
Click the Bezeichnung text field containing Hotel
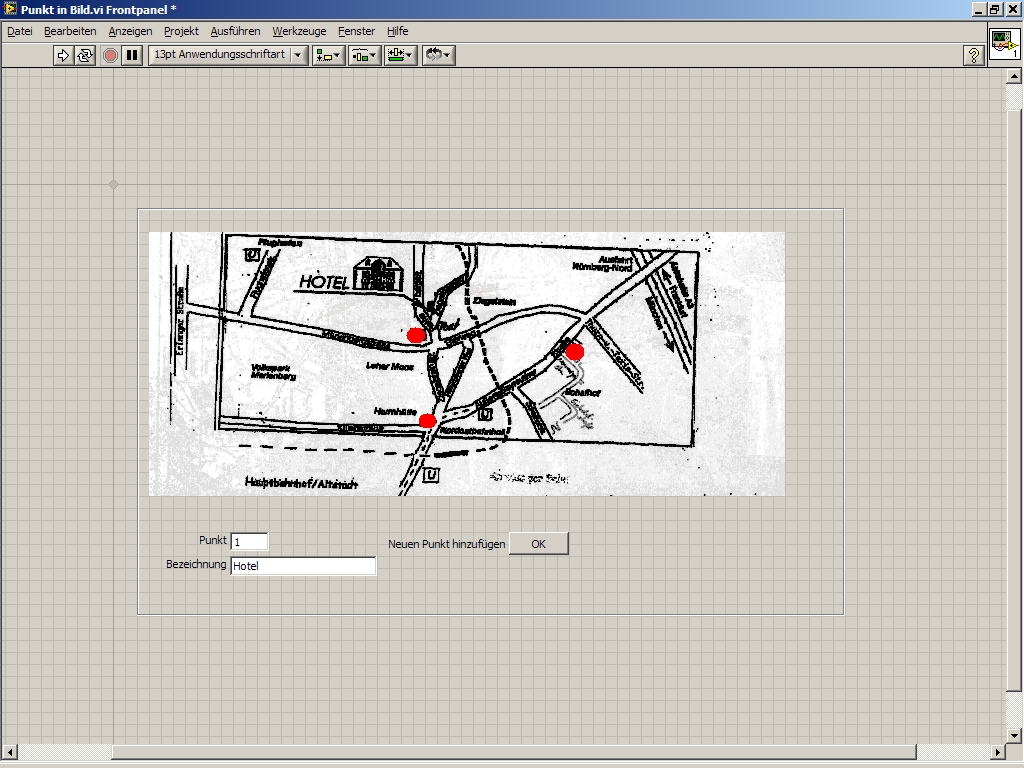point(303,566)
